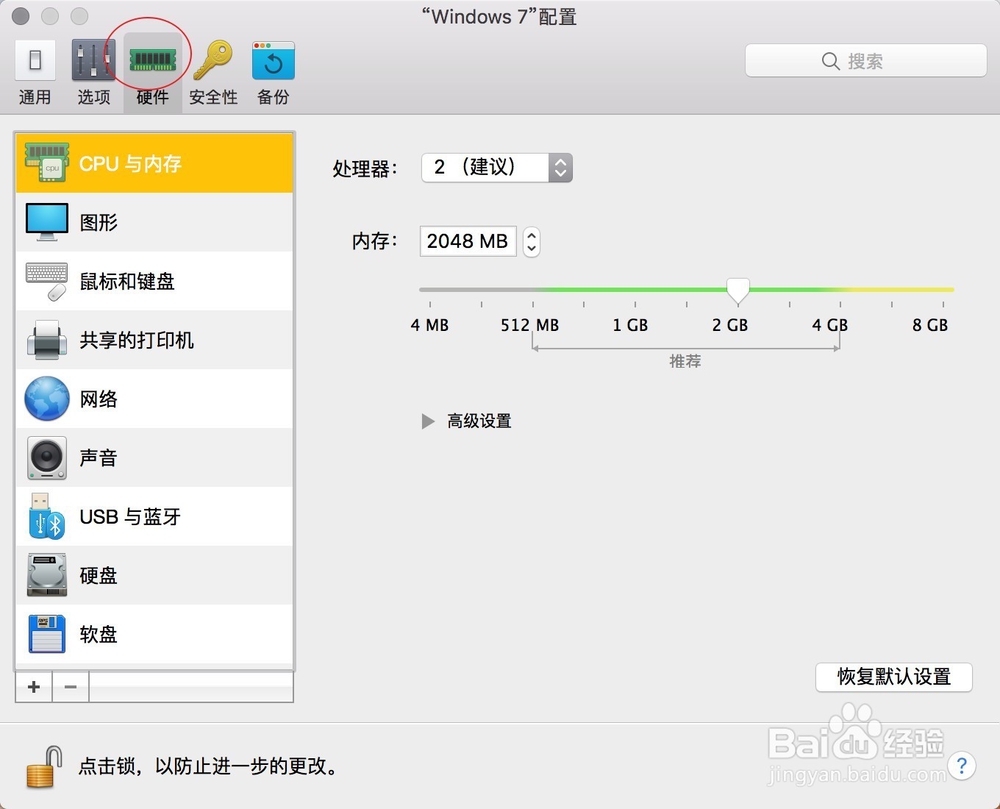Click the 搜索 search field
Viewport: 1000px width, 809px height.
866,61
